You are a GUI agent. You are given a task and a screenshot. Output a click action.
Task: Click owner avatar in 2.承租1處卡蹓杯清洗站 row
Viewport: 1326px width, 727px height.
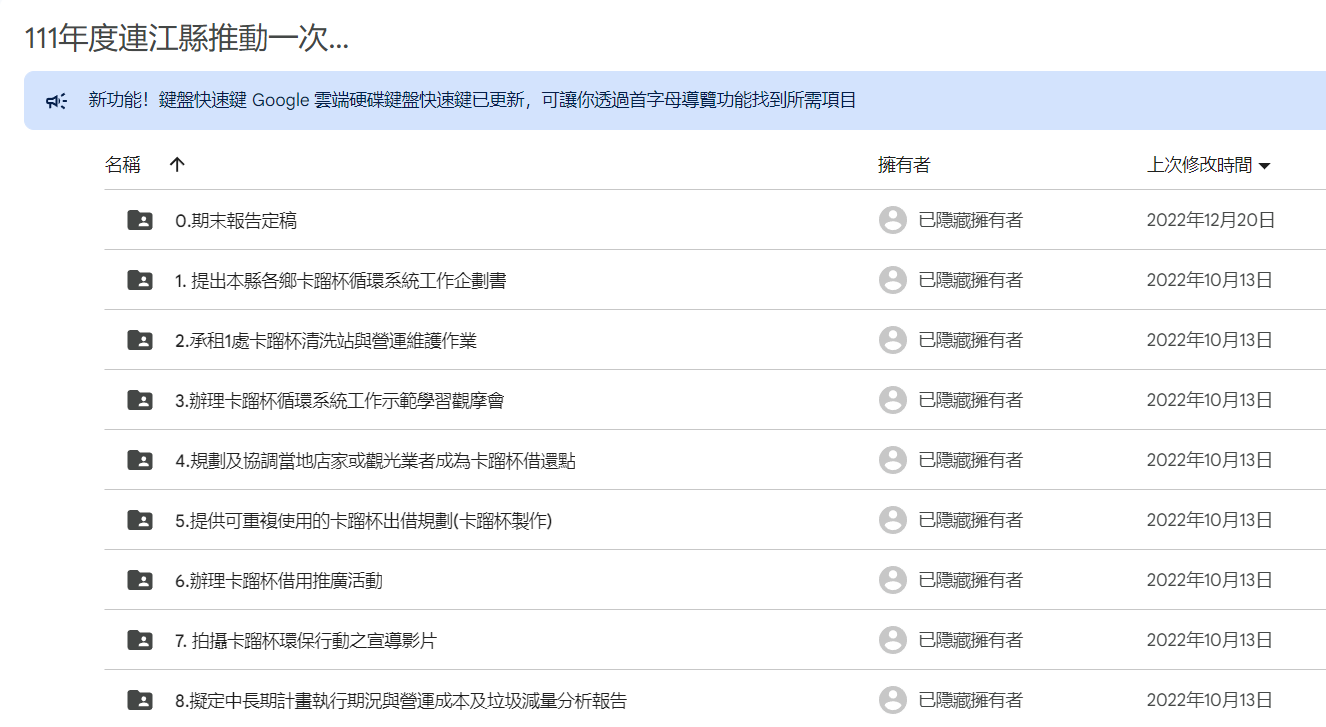pos(893,340)
